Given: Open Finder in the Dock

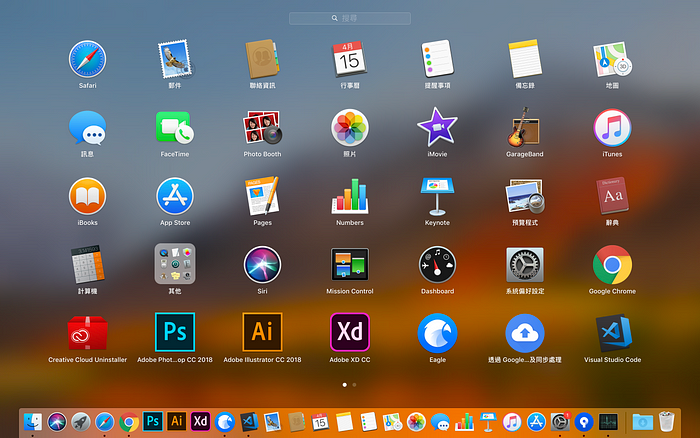Looking at the screenshot, I should pos(33,422).
